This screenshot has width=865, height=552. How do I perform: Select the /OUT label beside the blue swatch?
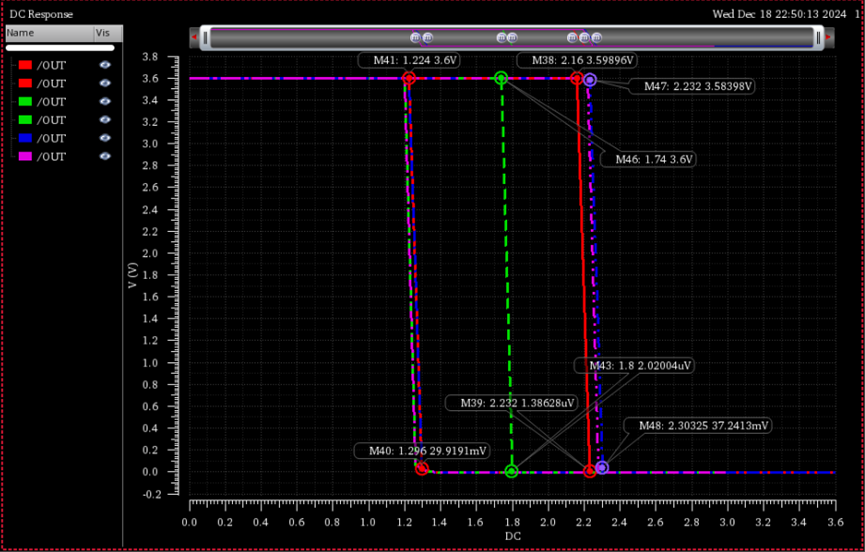51,138
